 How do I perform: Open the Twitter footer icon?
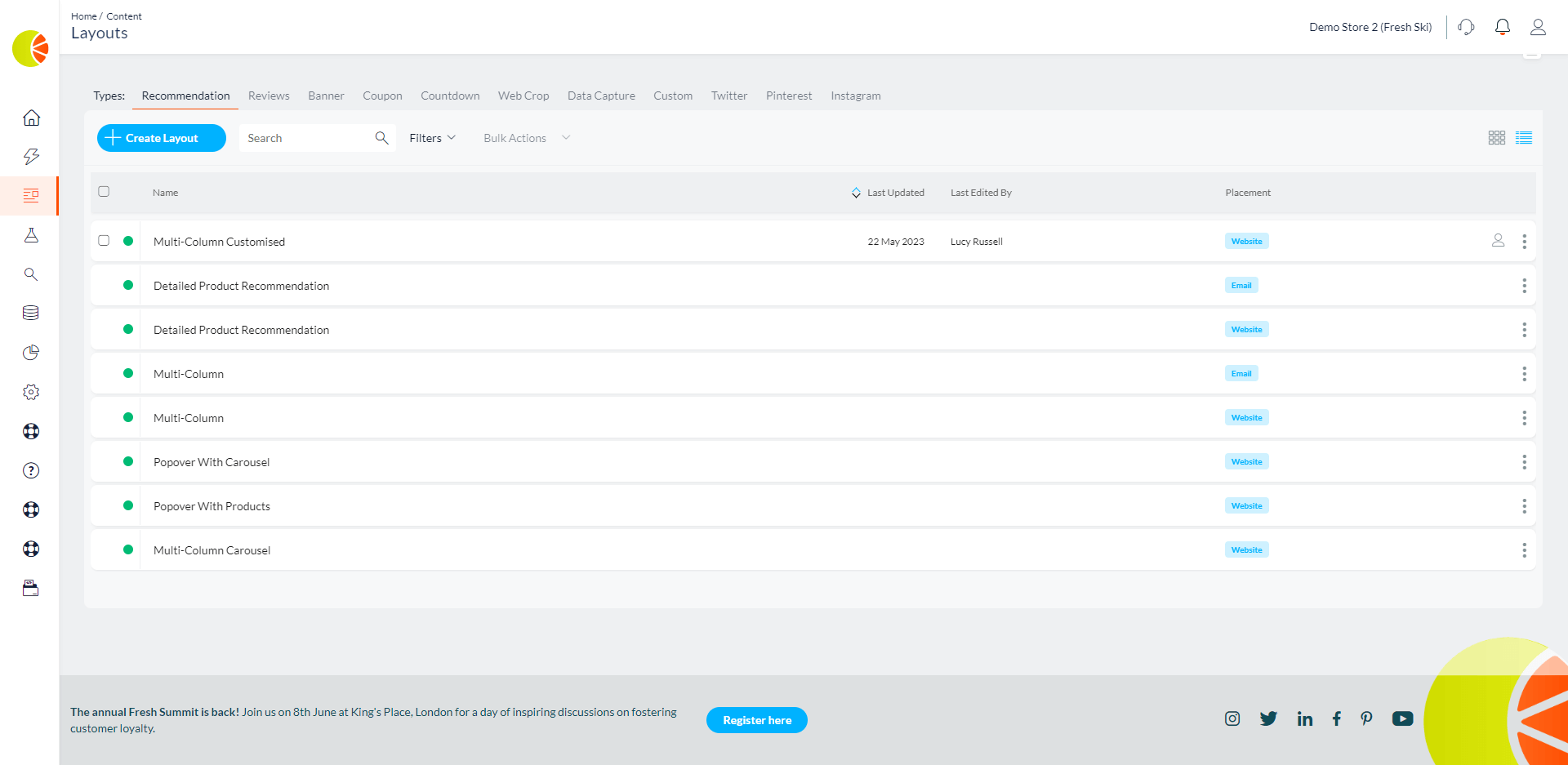[x=1268, y=718]
